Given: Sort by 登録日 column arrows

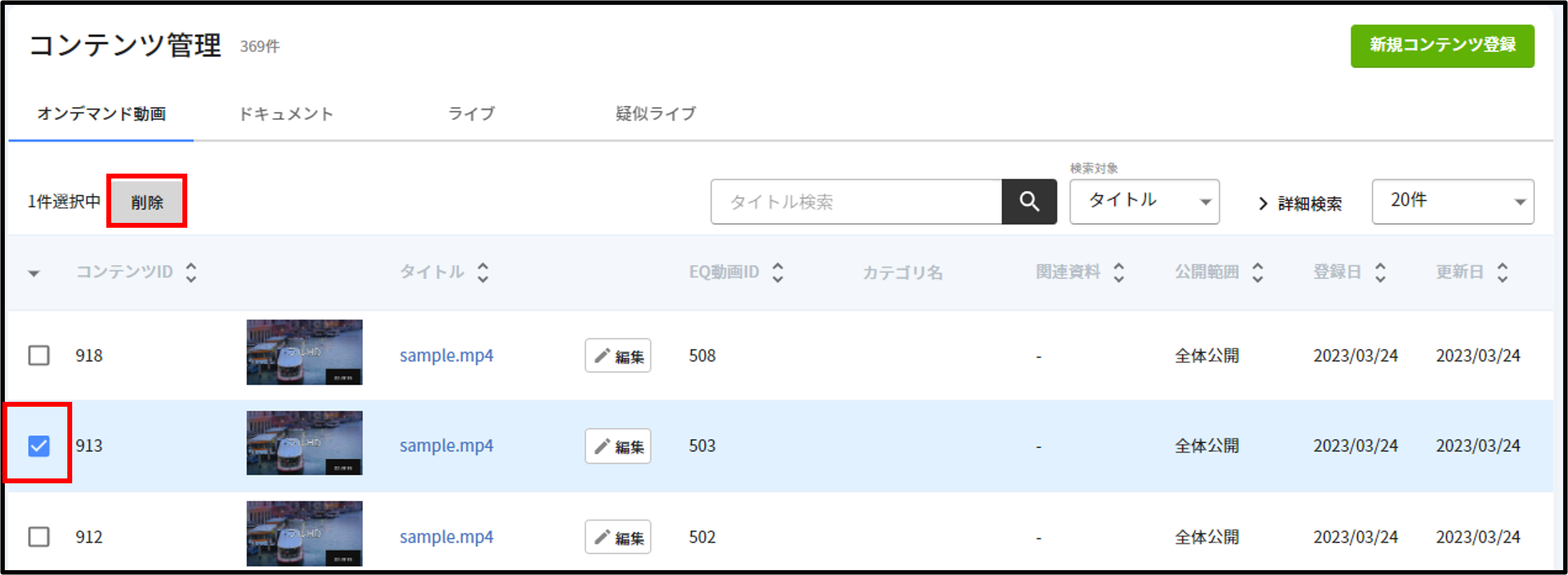Looking at the screenshot, I should (1381, 272).
